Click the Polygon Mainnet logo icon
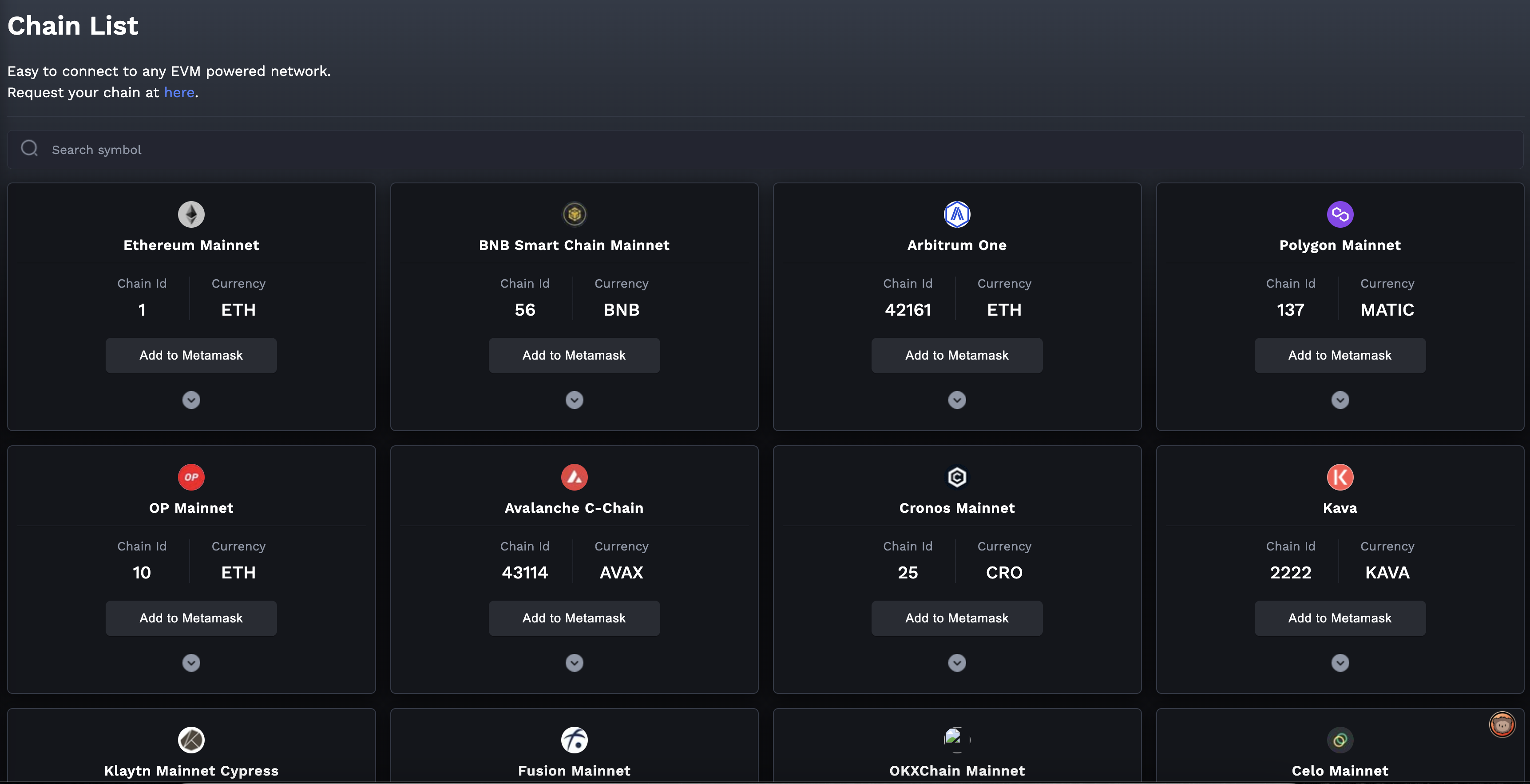1530x784 pixels. pos(1340,214)
